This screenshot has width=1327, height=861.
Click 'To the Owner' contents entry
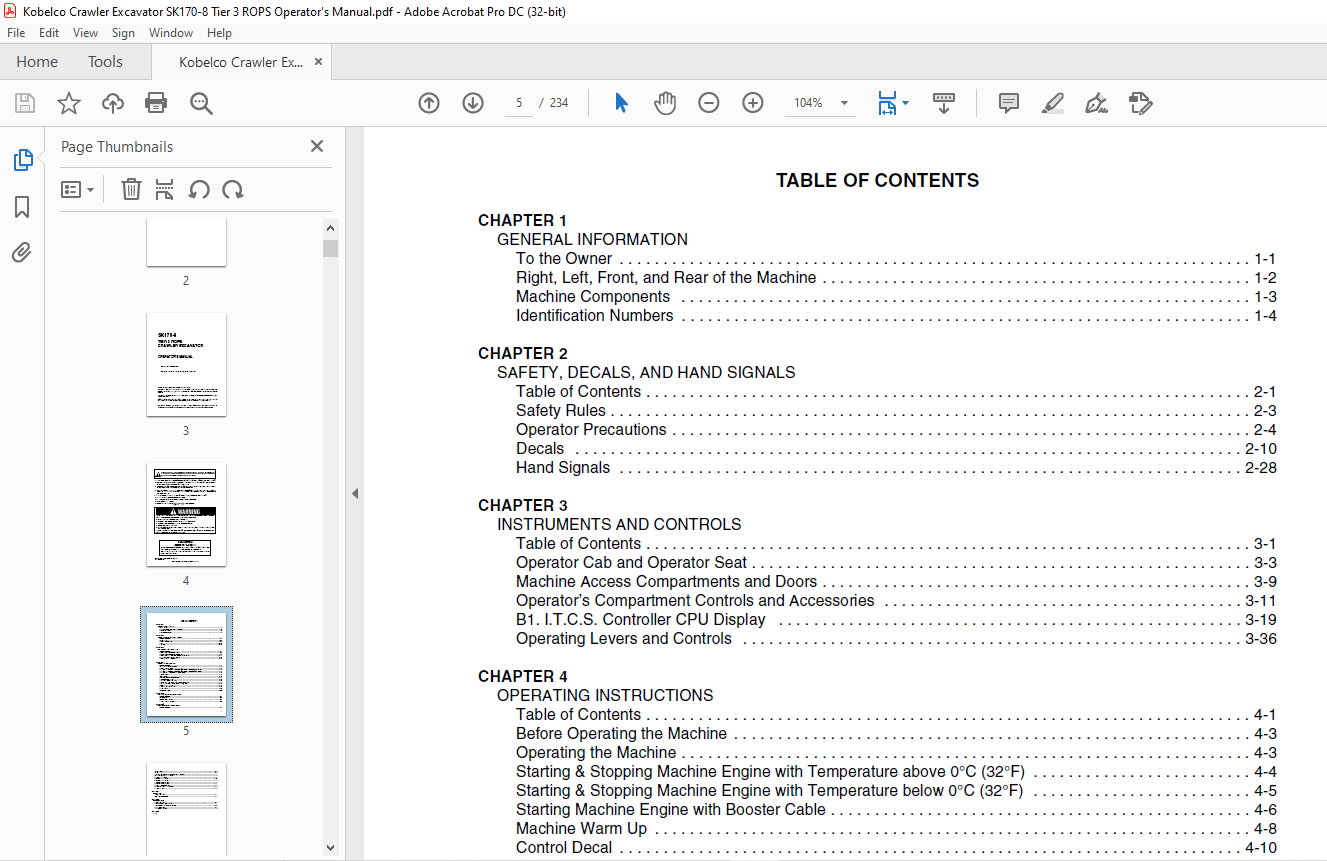(x=564, y=259)
